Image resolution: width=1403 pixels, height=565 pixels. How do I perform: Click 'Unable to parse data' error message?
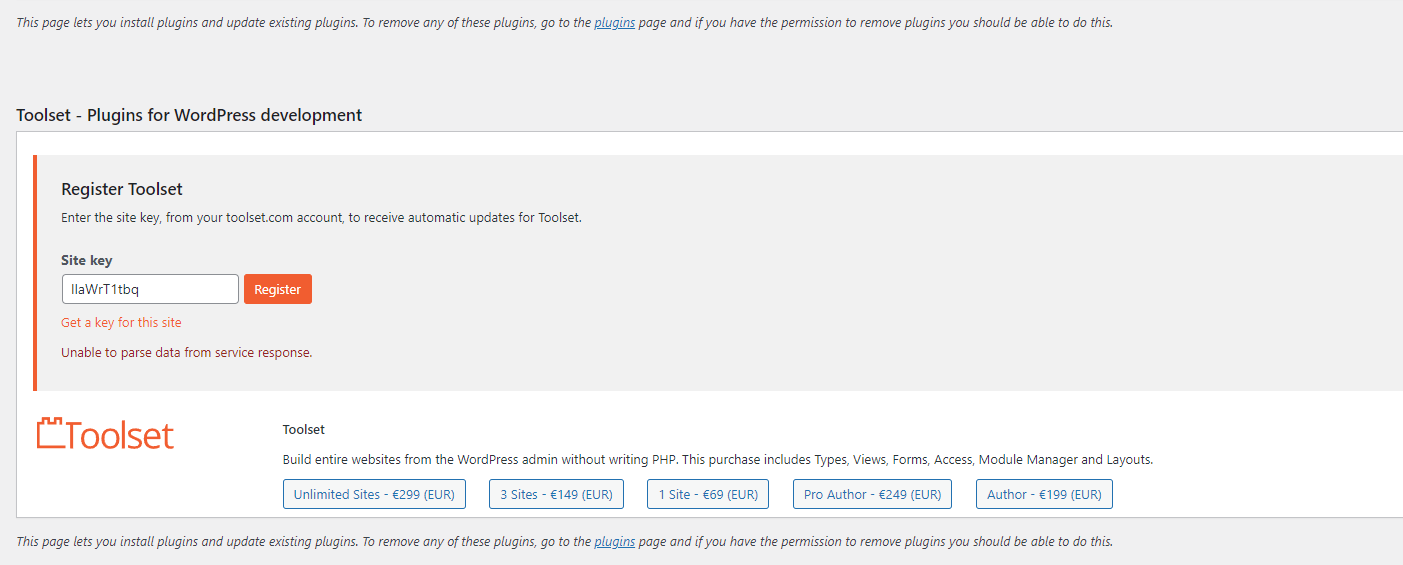187,352
